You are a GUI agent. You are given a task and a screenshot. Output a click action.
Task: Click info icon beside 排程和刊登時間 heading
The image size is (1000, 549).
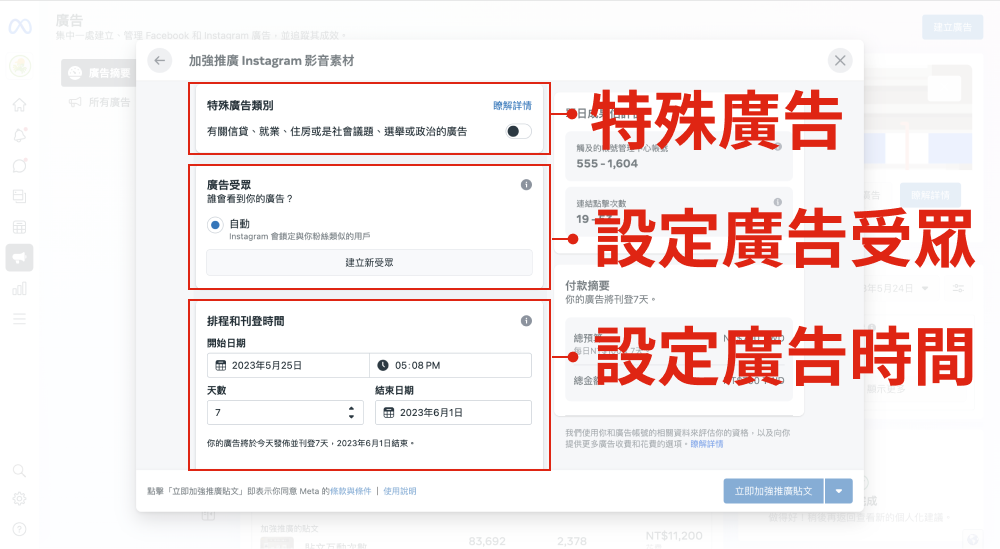526,321
